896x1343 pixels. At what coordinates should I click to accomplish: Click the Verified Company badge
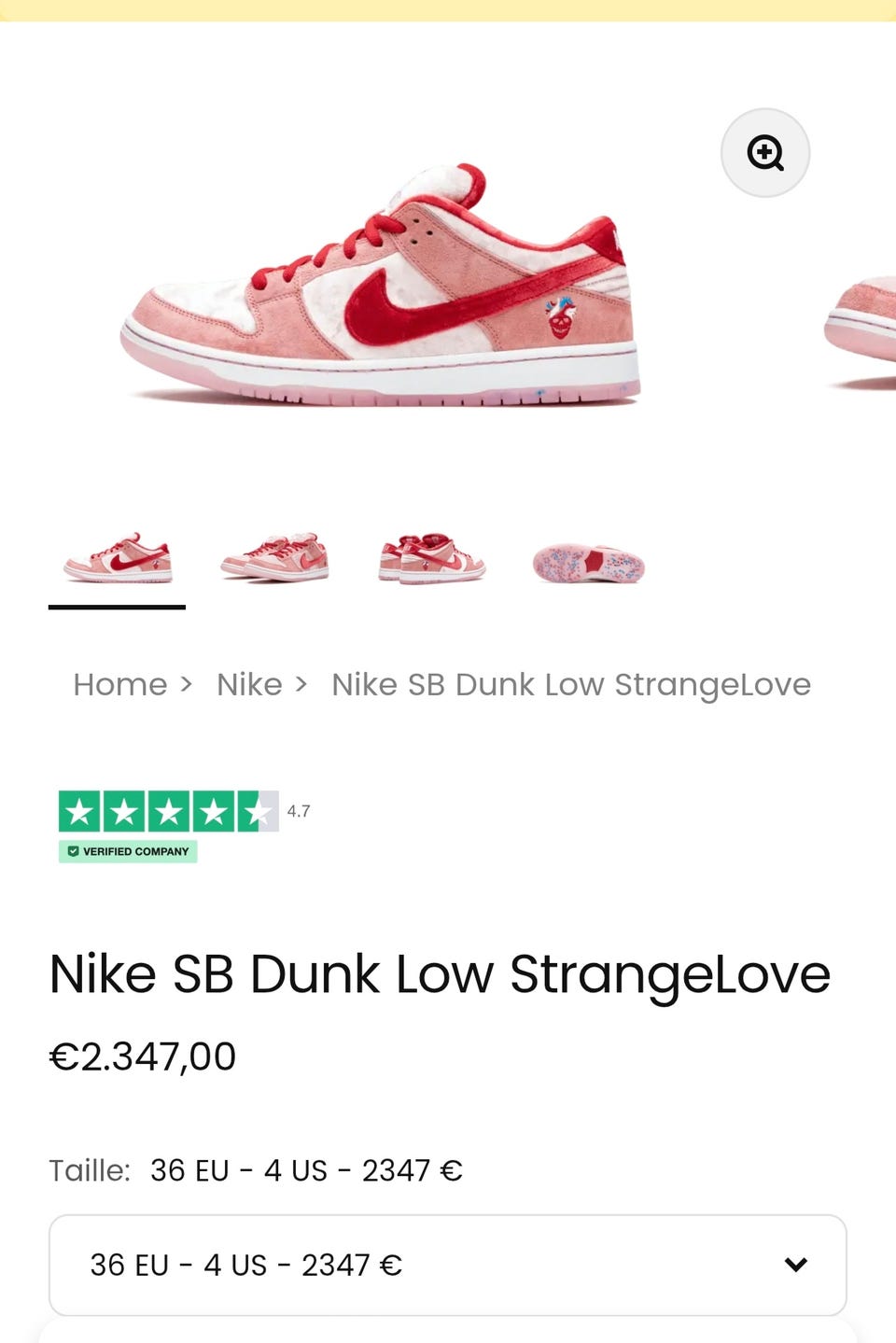(128, 851)
